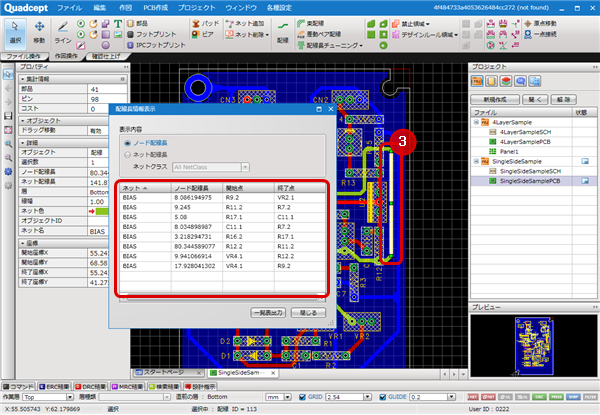Collapse the 4LayerSample project tree node
600x415 pixels.
476,122
